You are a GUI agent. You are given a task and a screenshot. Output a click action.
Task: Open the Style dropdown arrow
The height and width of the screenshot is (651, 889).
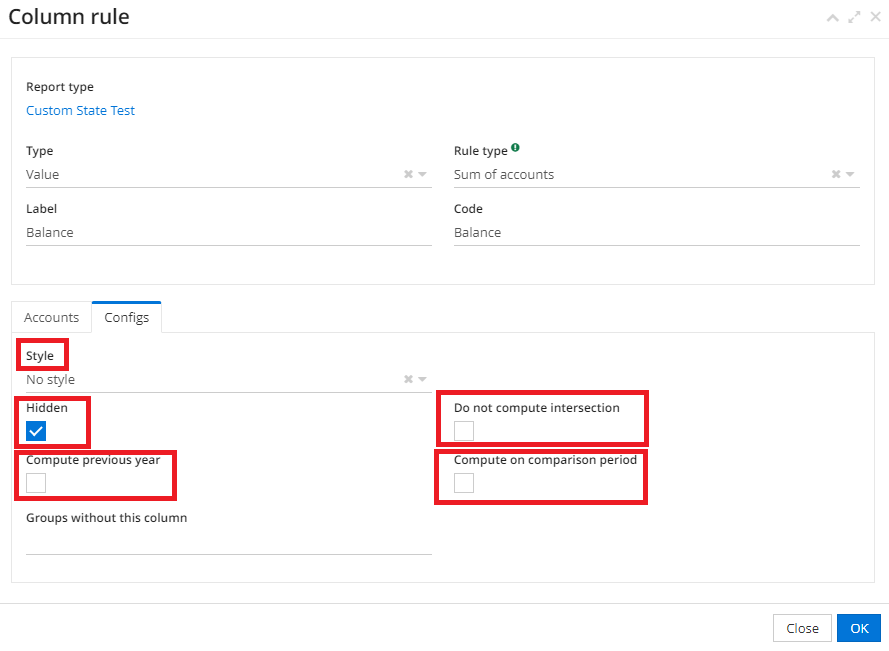pos(422,379)
